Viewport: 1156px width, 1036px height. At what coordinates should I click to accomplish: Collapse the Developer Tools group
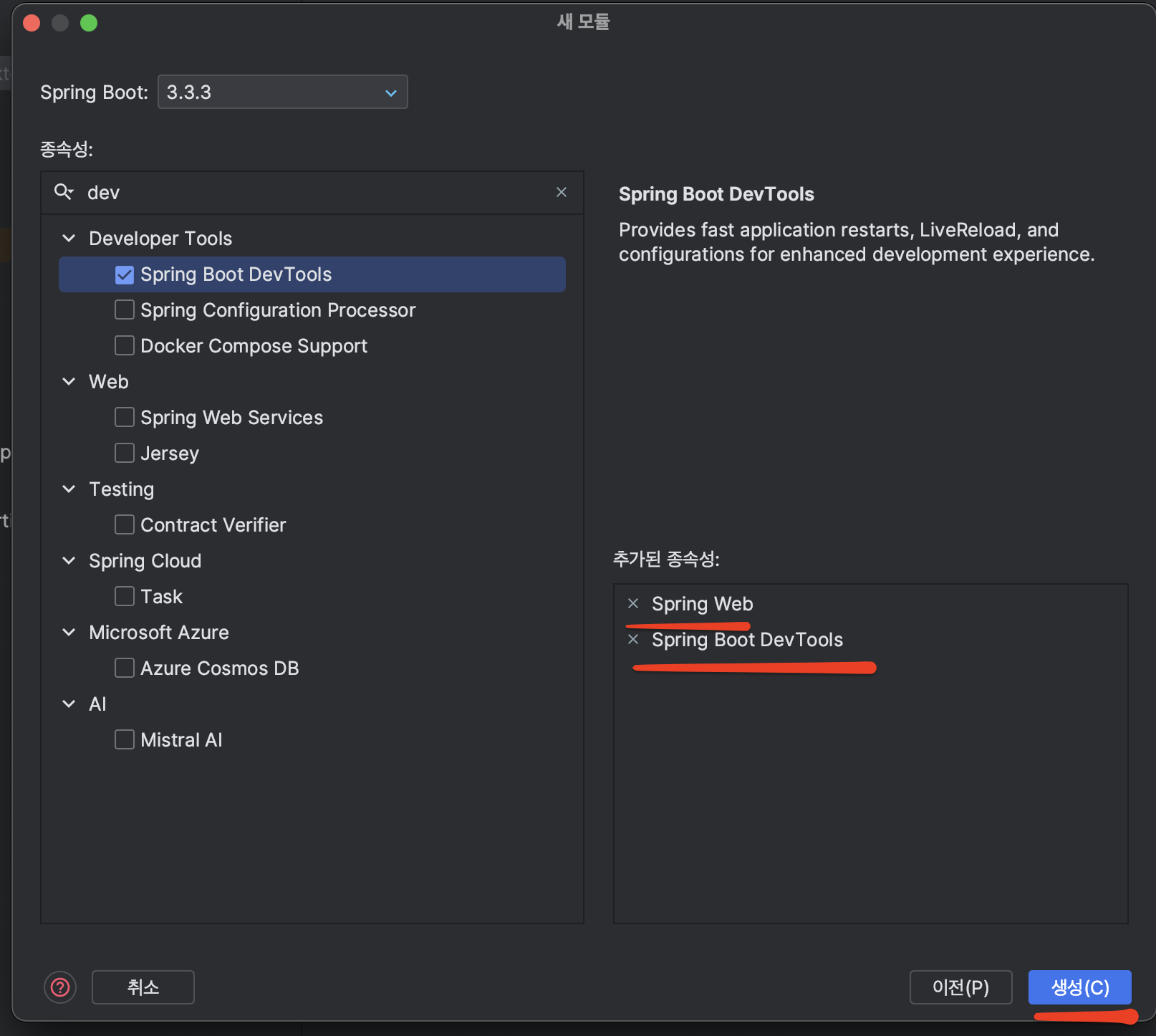(x=69, y=238)
